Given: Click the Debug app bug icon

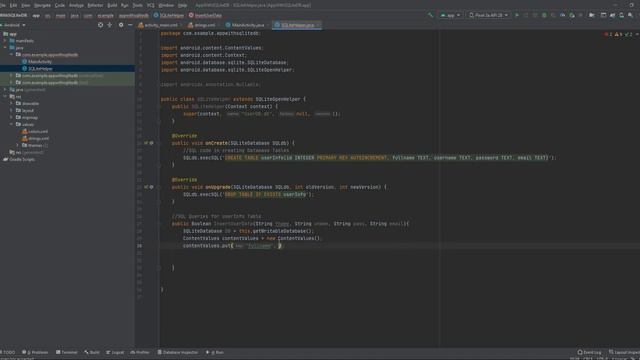Looking at the screenshot, I should [x=544, y=15].
